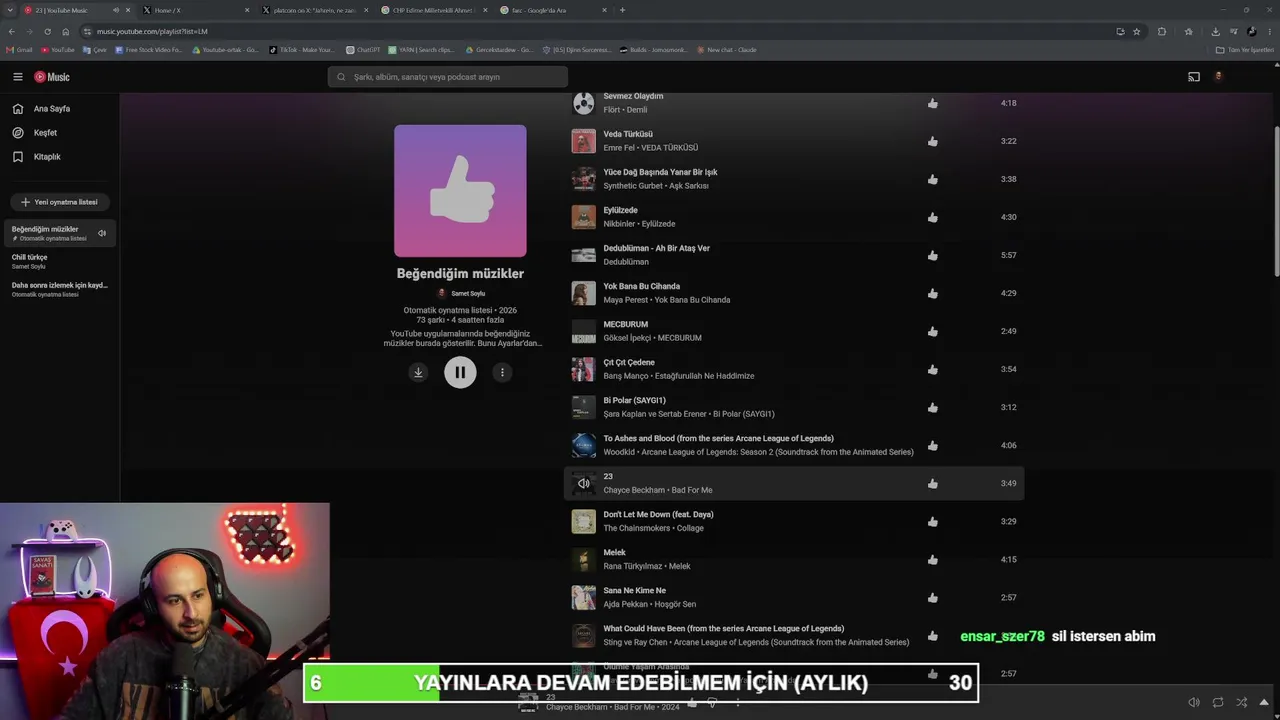
Task: Click the browser home button
Action: coord(66,31)
